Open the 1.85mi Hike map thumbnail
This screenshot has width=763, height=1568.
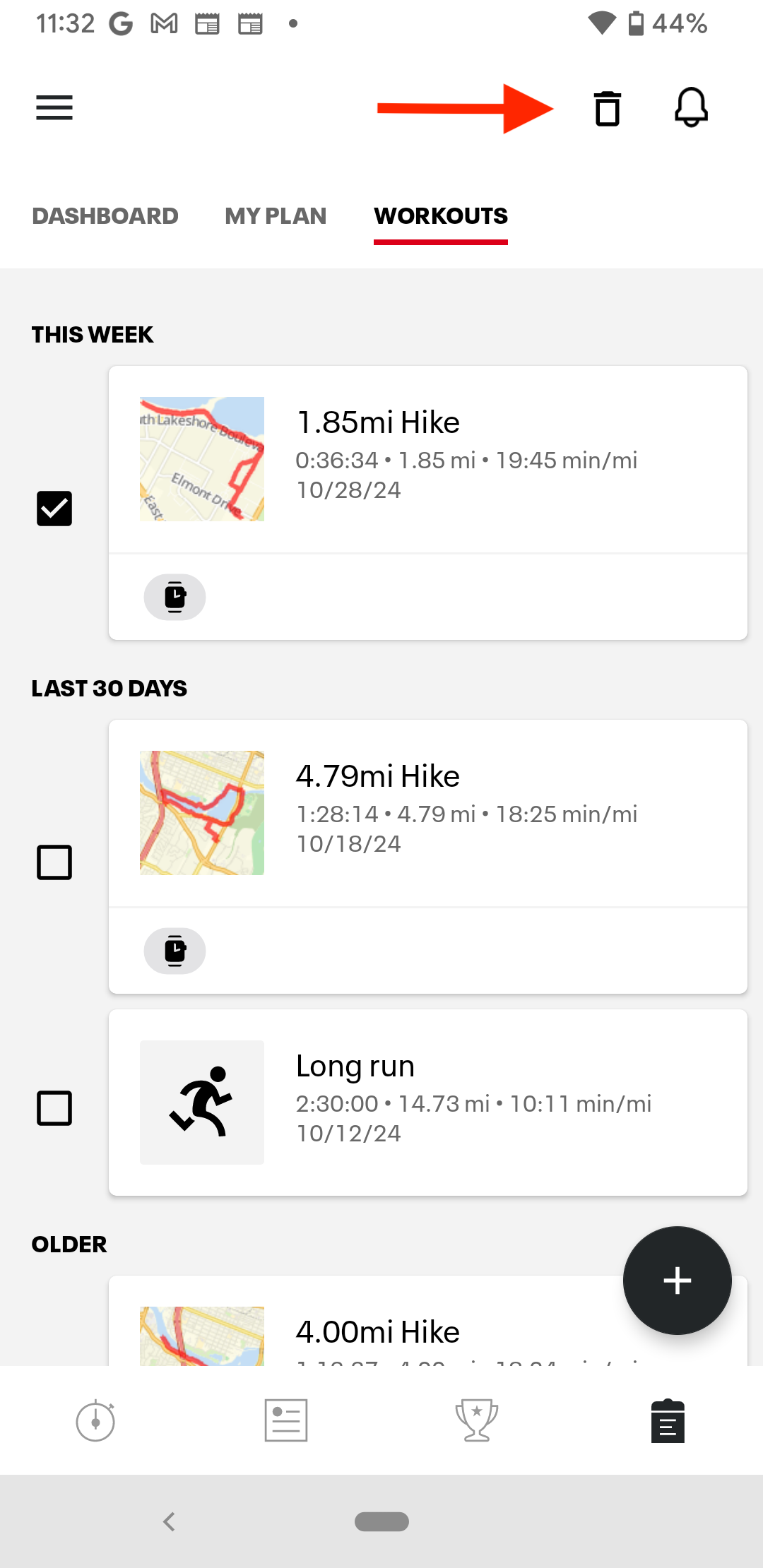[x=202, y=459]
